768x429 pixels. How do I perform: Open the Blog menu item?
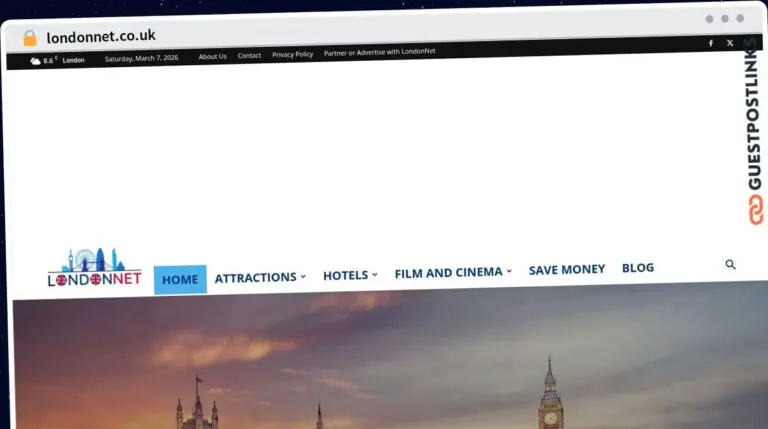point(638,268)
